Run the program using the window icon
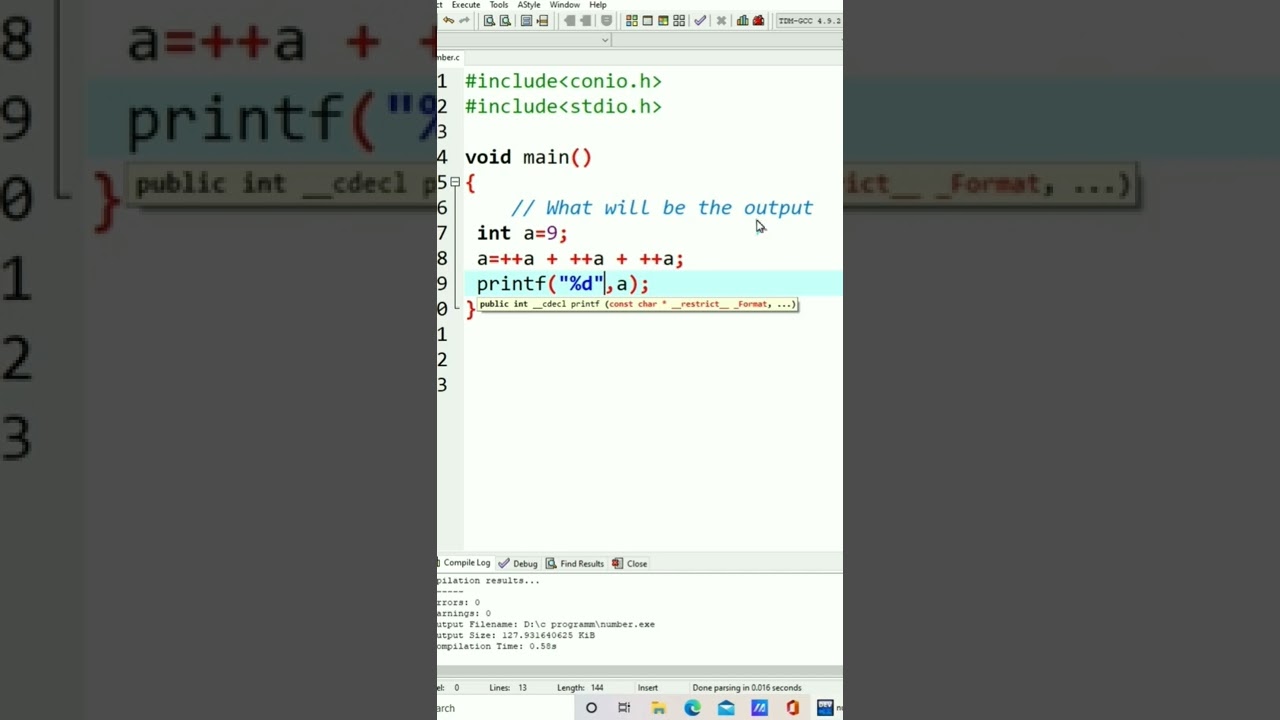The image size is (1280, 720). pyautogui.click(x=647, y=20)
